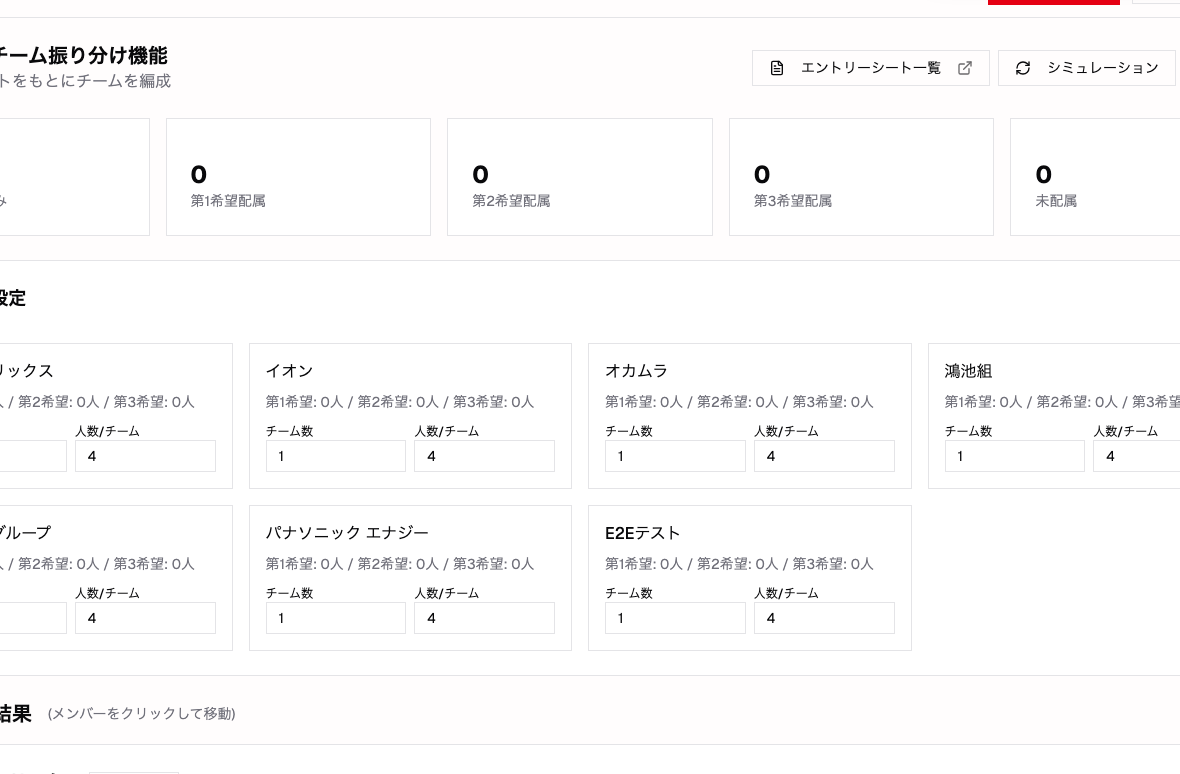Select the 第3希望配属 stat card
This screenshot has width=1180, height=774.
861,177
